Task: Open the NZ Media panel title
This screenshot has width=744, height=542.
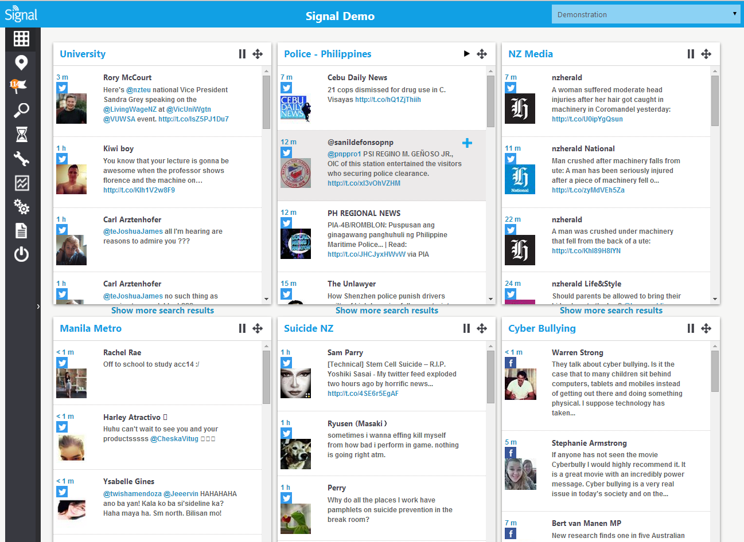Action: [x=530, y=54]
